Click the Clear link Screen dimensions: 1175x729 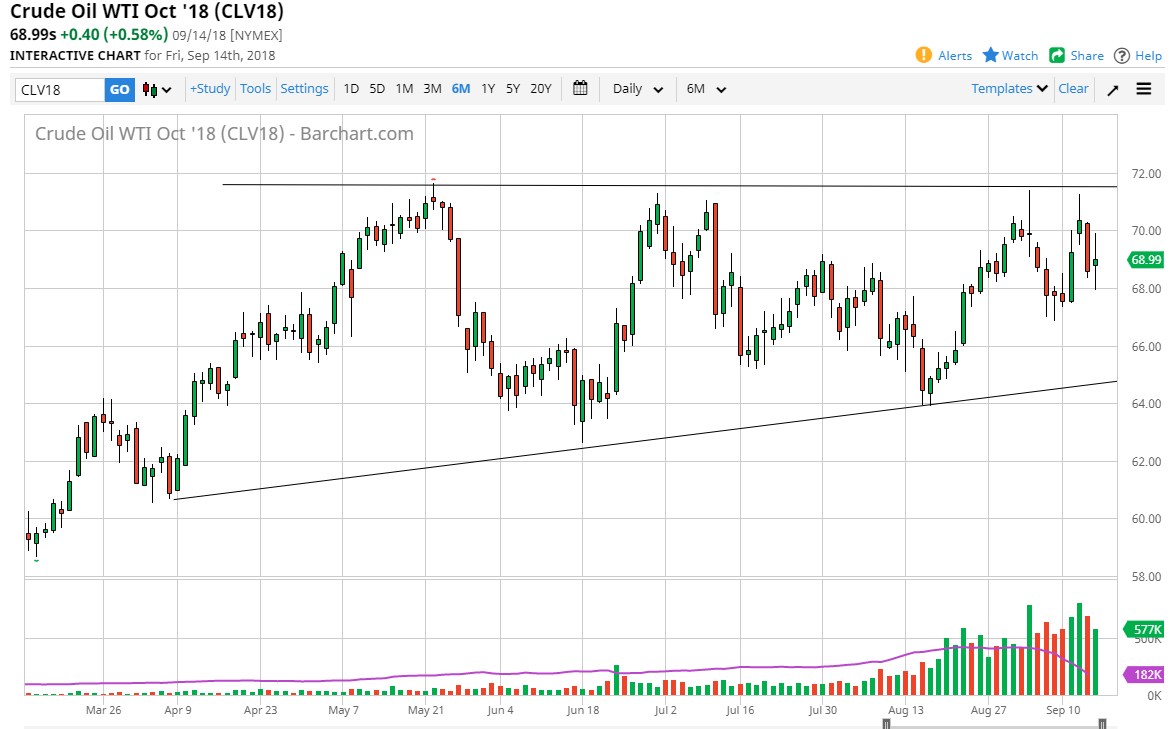(1073, 89)
